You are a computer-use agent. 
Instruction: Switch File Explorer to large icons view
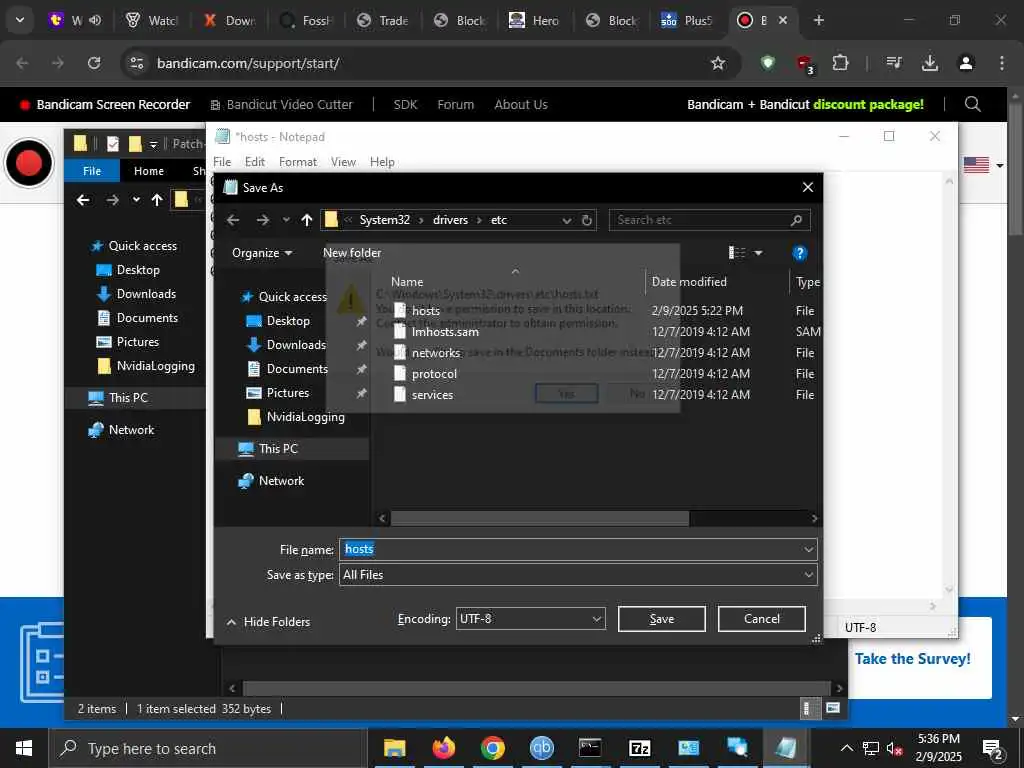pos(833,708)
